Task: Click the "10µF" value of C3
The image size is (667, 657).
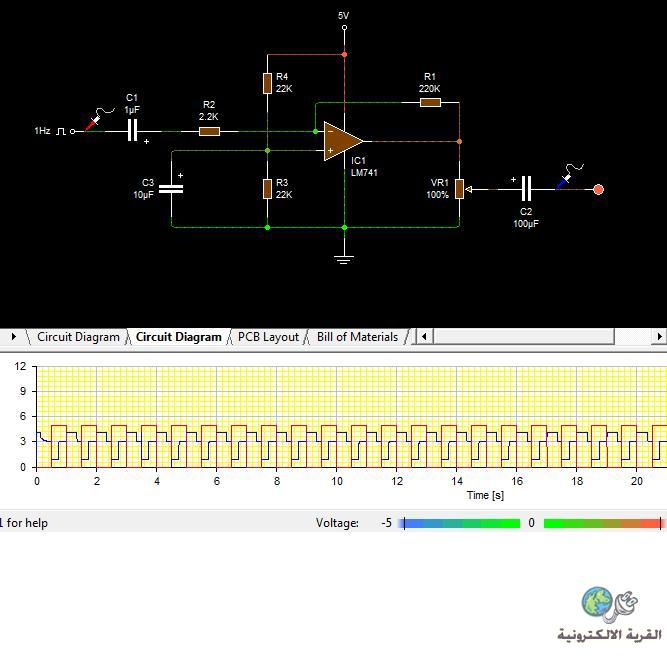Action: 143,195
